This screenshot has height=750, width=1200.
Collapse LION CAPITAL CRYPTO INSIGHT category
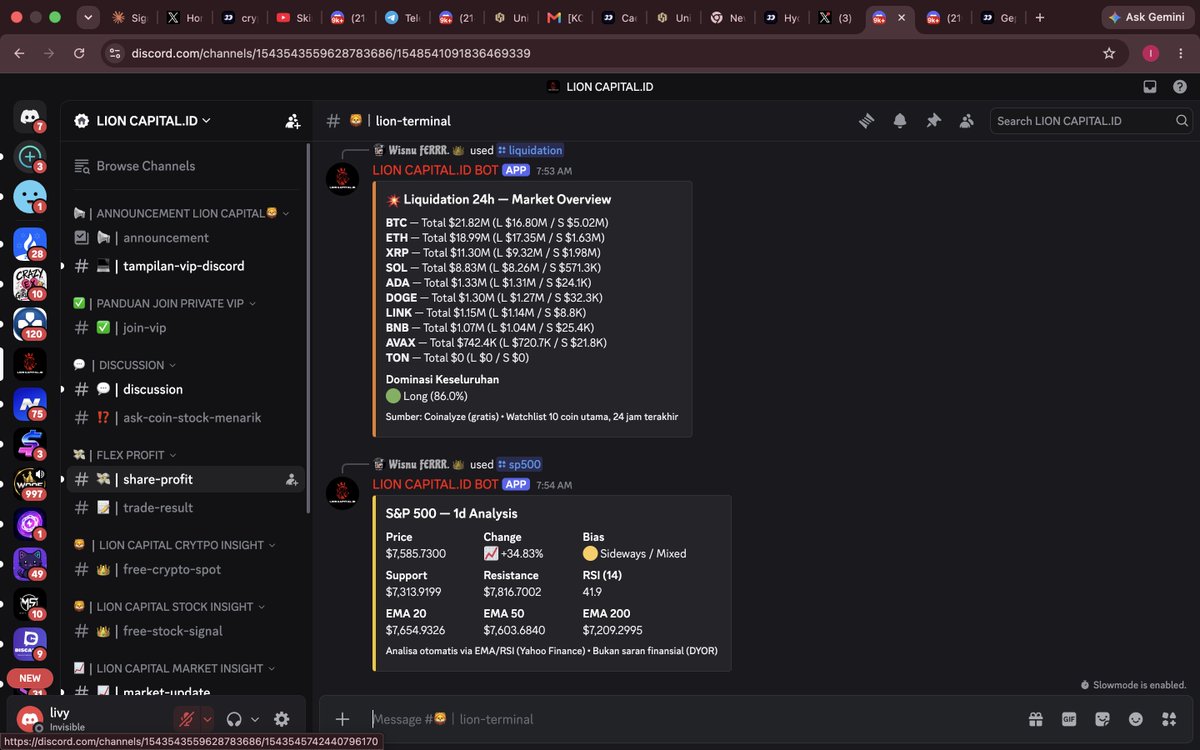(x=176, y=545)
